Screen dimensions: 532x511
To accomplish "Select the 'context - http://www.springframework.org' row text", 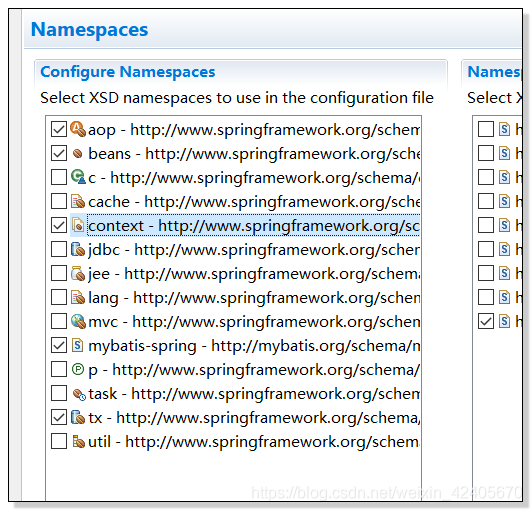I will coord(253,226).
